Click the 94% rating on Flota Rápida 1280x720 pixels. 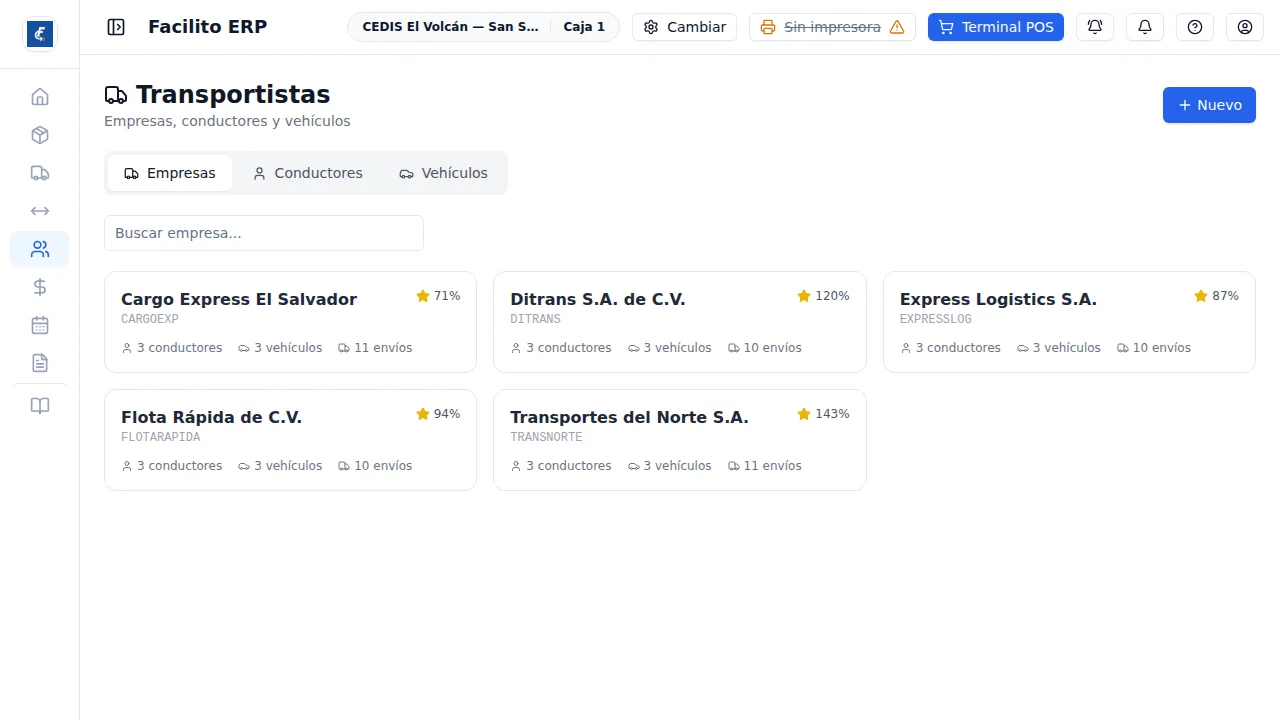pyautogui.click(x=438, y=414)
